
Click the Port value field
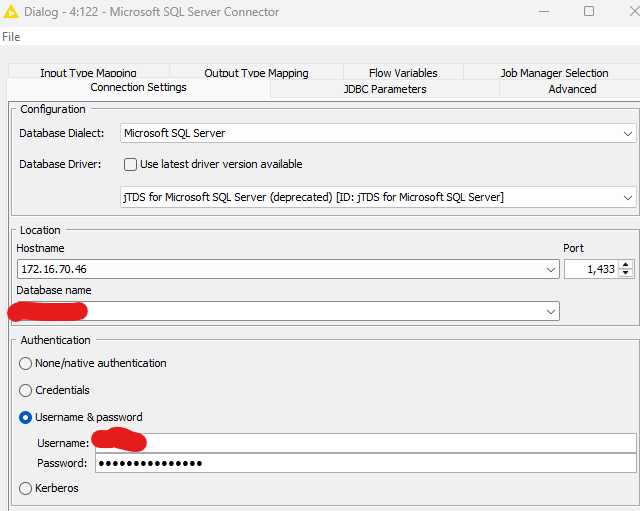tap(591, 269)
